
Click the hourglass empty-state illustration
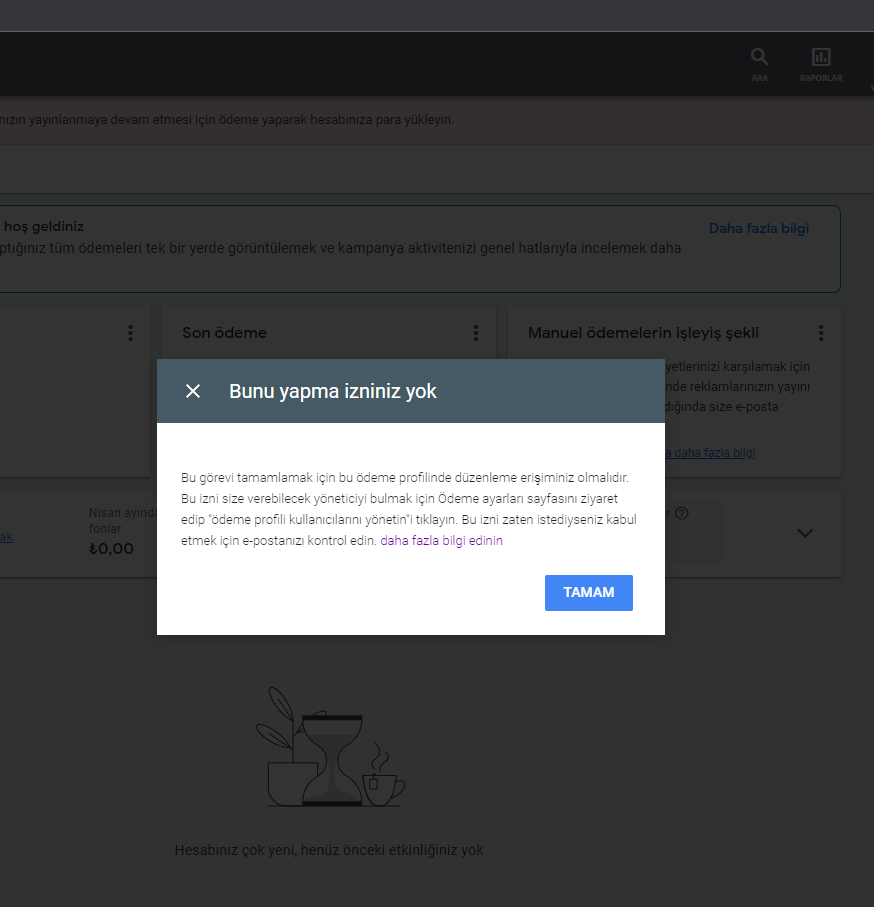[330, 747]
